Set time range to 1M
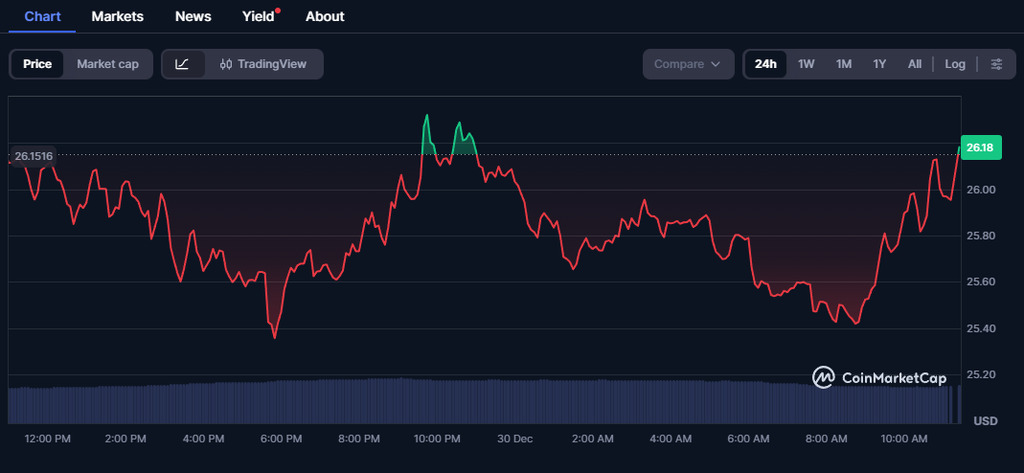 tap(843, 64)
